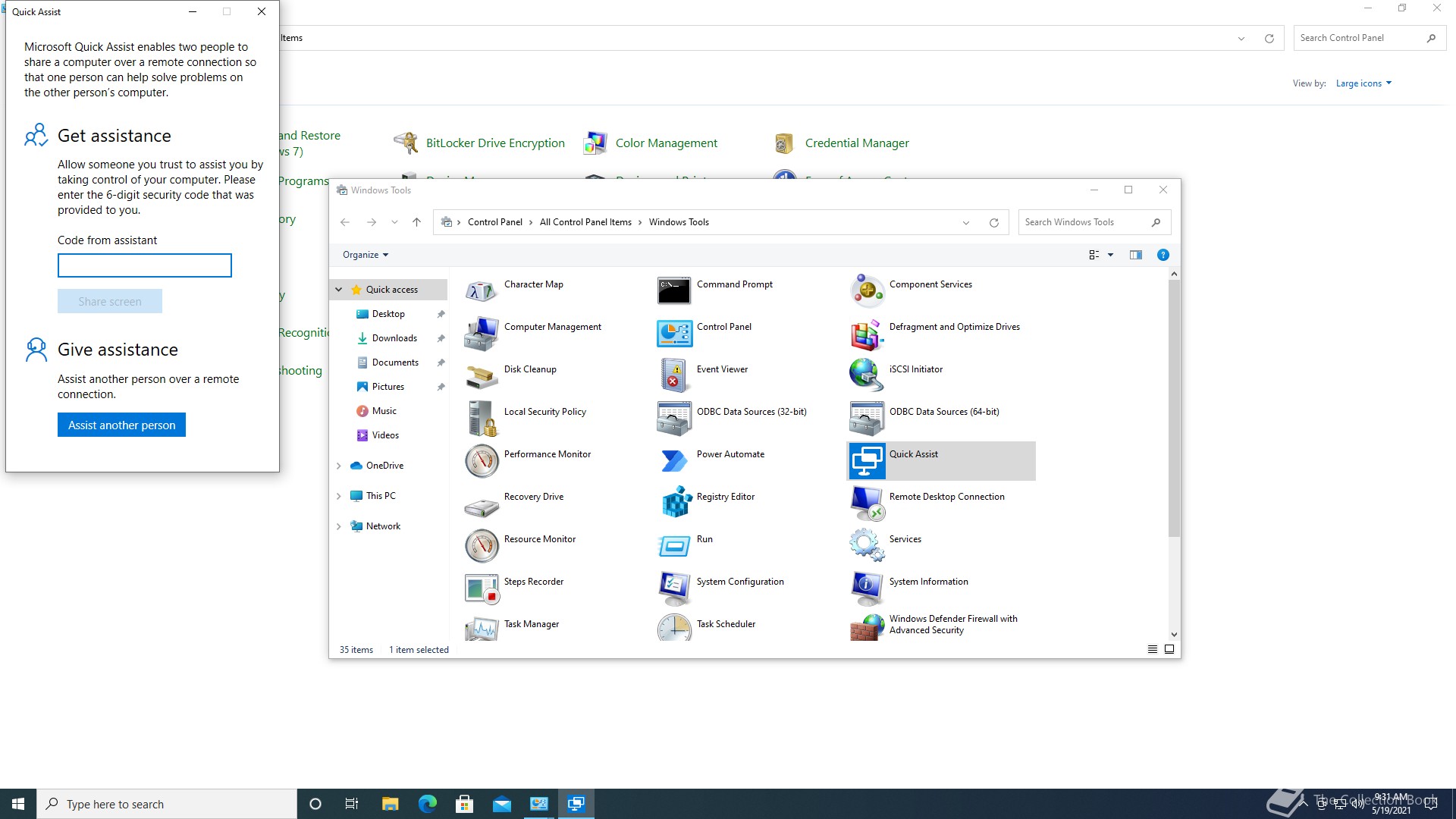The image size is (1456, 819).
Task: Open Character Map icon
Action: click(482, 290)
